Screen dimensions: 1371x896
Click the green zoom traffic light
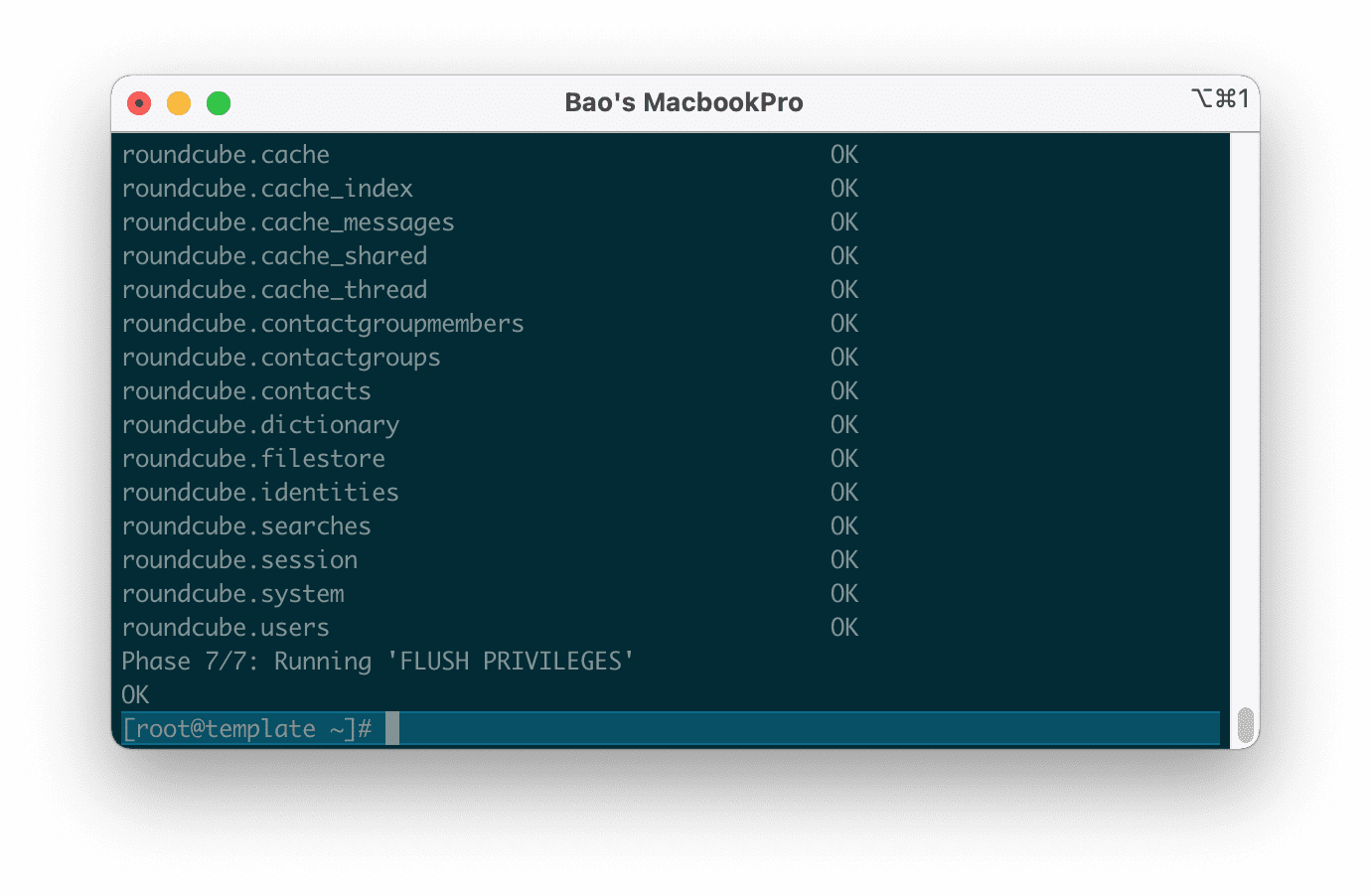click(x=218, y=102)
